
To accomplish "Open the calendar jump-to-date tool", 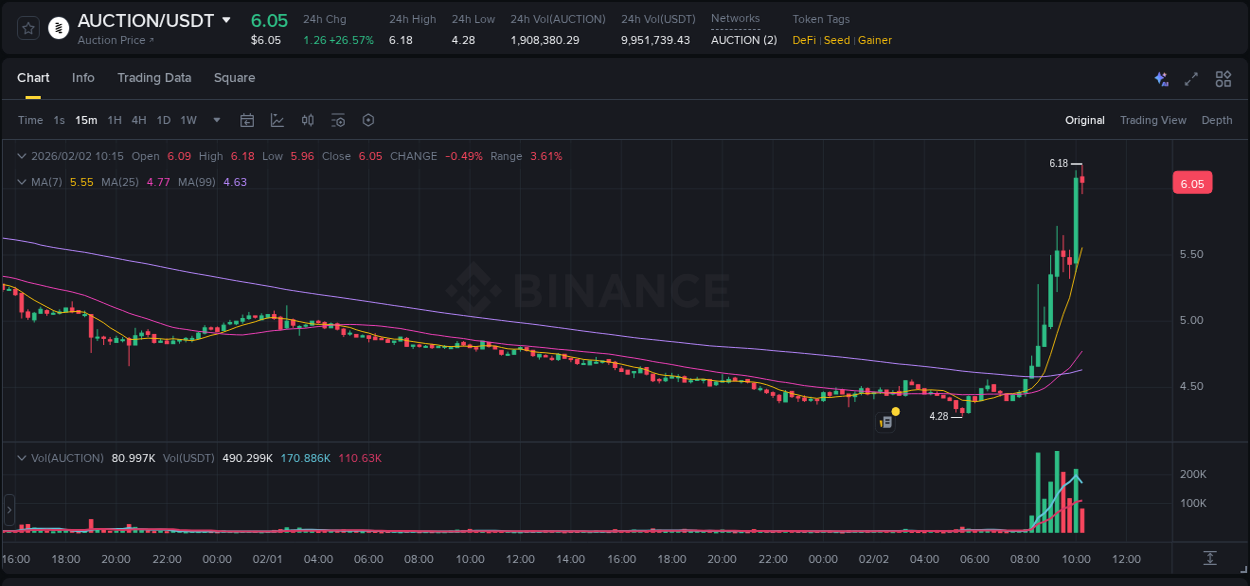I will point(247,120).
